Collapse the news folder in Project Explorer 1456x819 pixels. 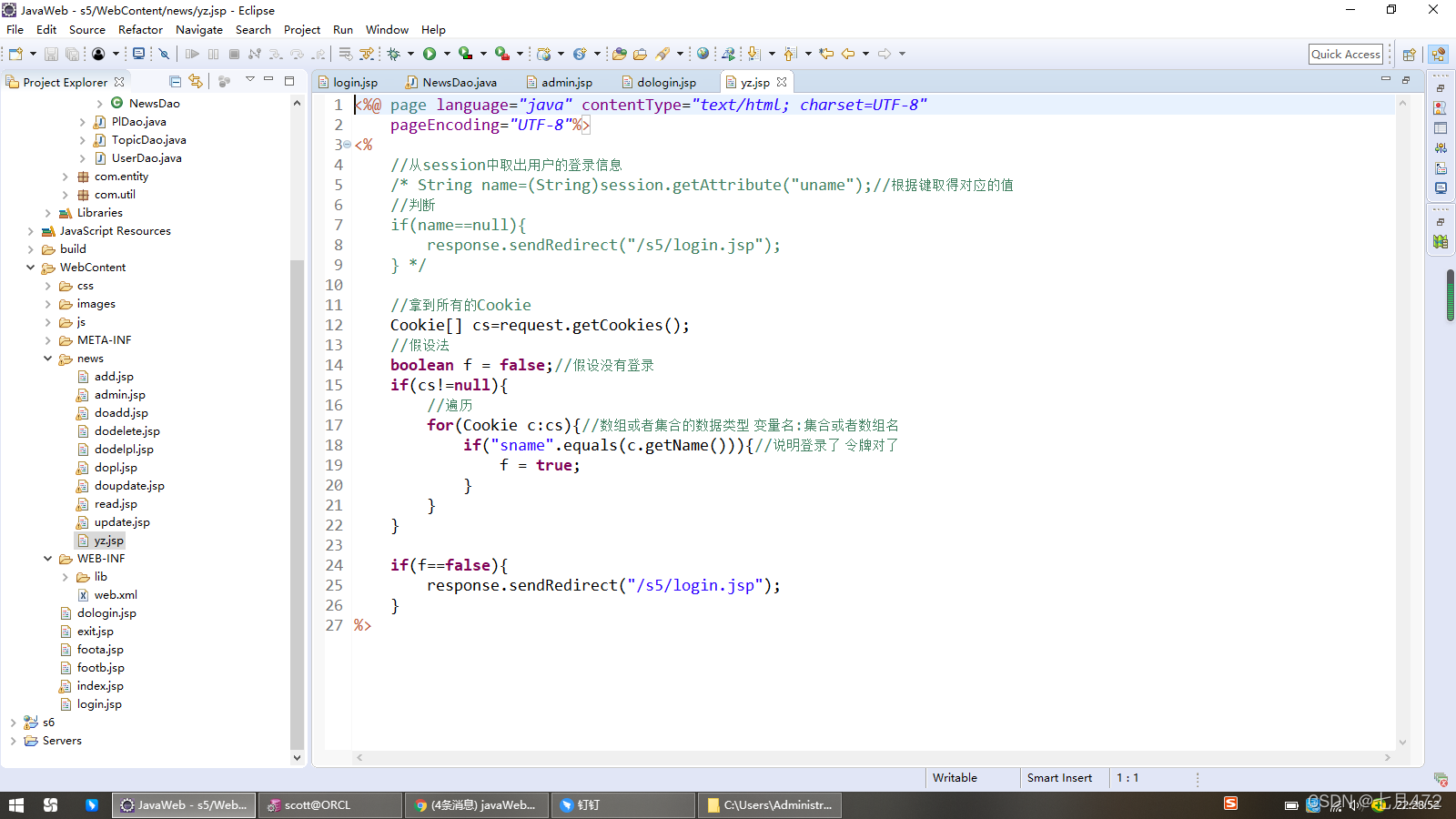click(48, 358)
